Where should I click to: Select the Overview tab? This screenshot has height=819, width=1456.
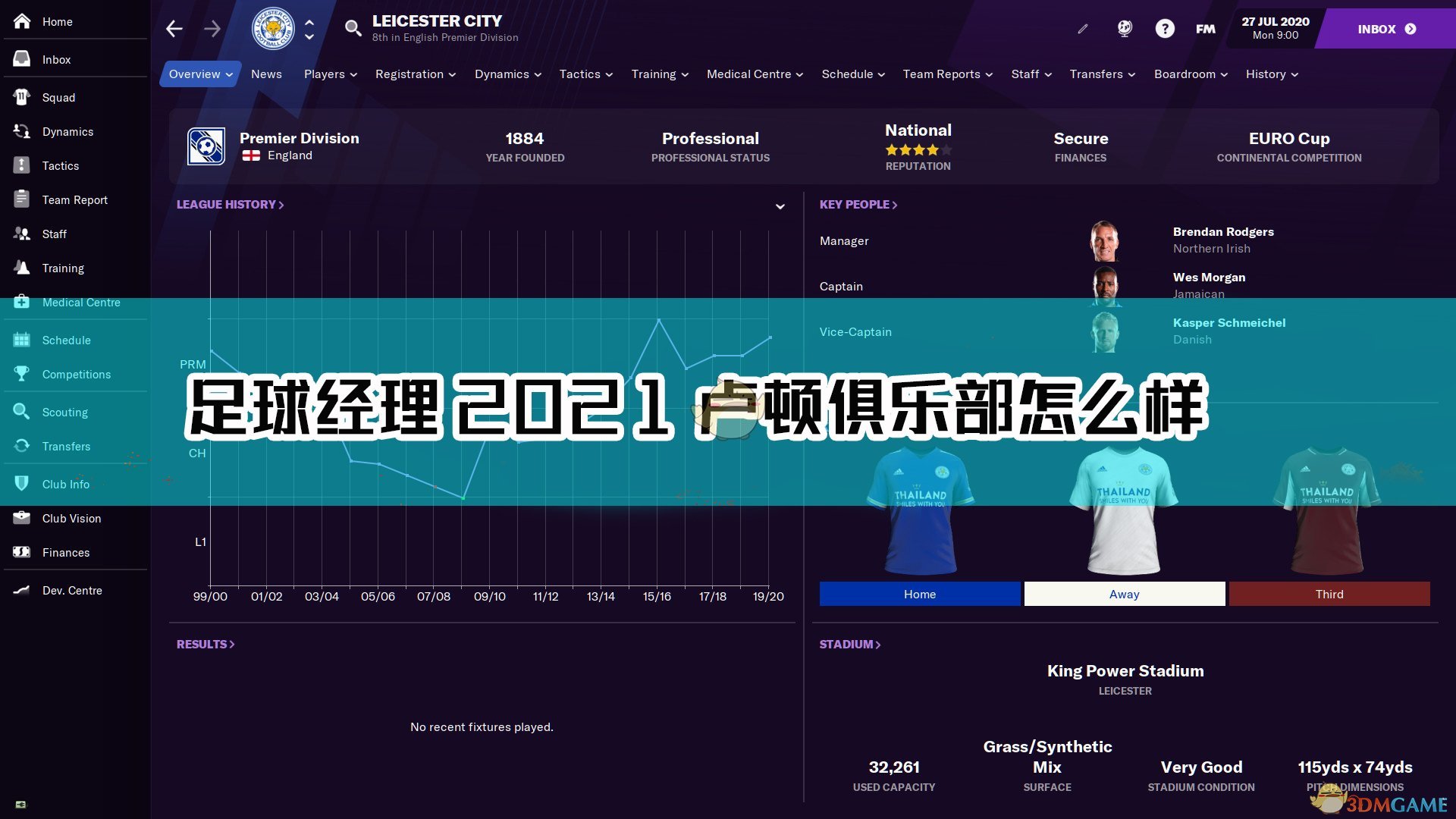(200, 74)
